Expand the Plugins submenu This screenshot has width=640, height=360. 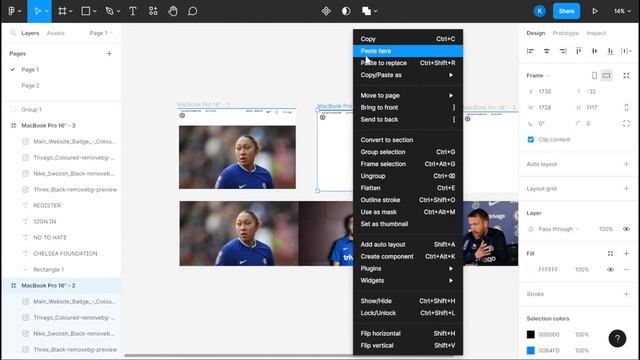(x=407, y=269)
